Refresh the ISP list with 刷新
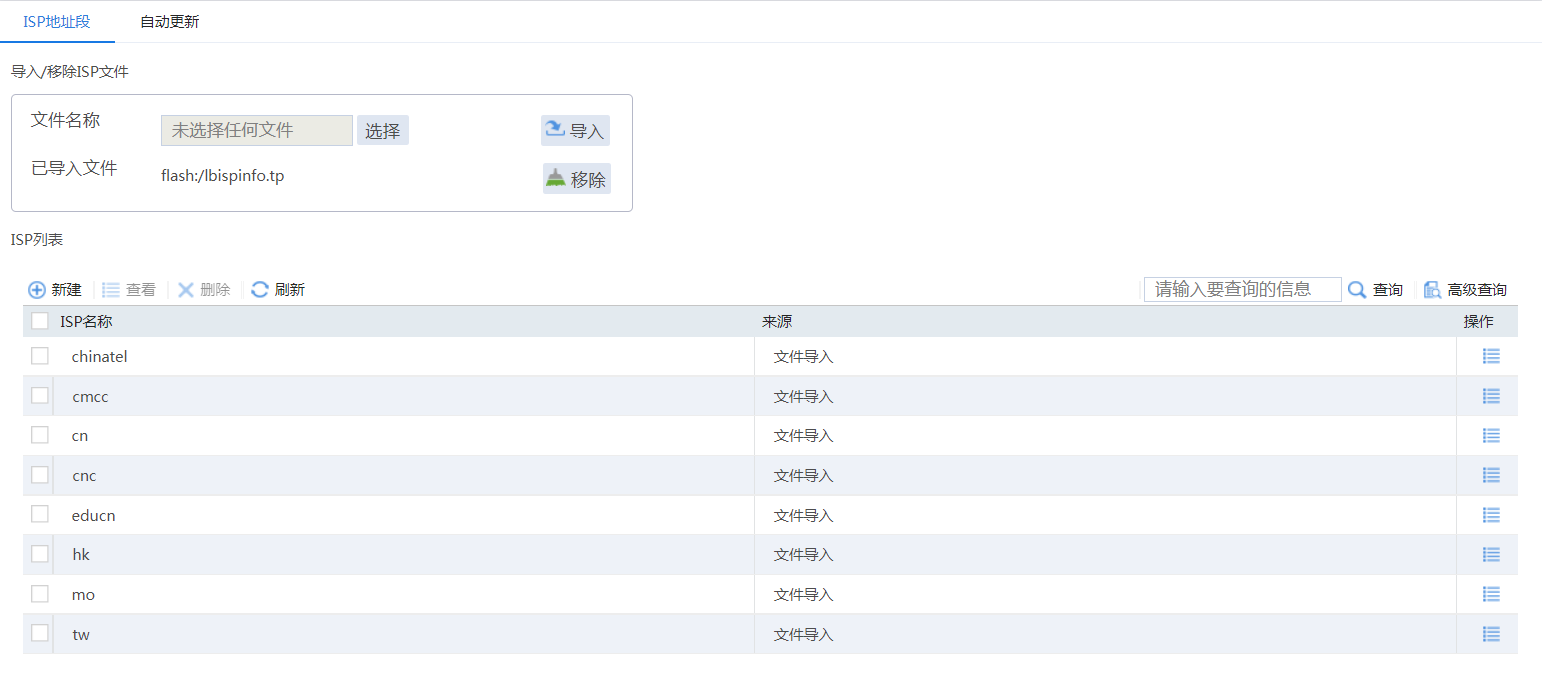 click(x=278, y=290)
